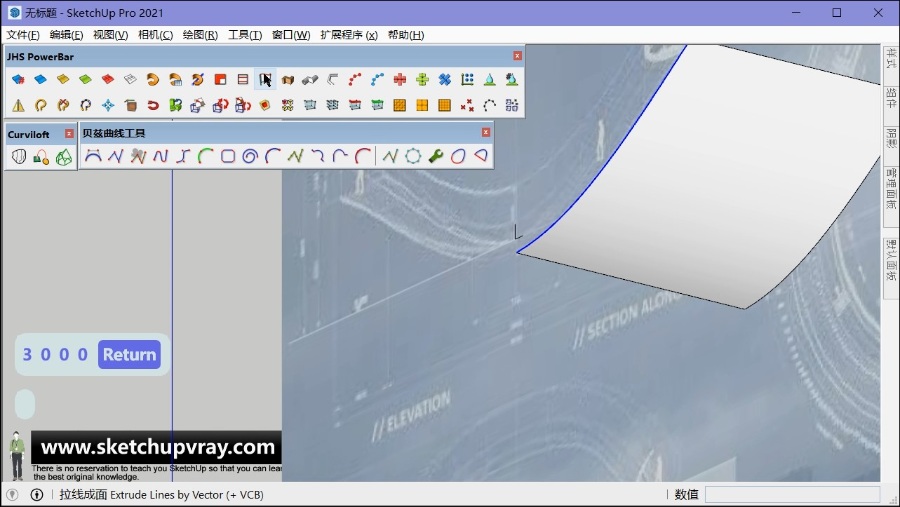Select the spiral tool in Bezier toolbar
The width and height of the screenshot is (900, 507).
pyautogui.click(x=250, y=156)
